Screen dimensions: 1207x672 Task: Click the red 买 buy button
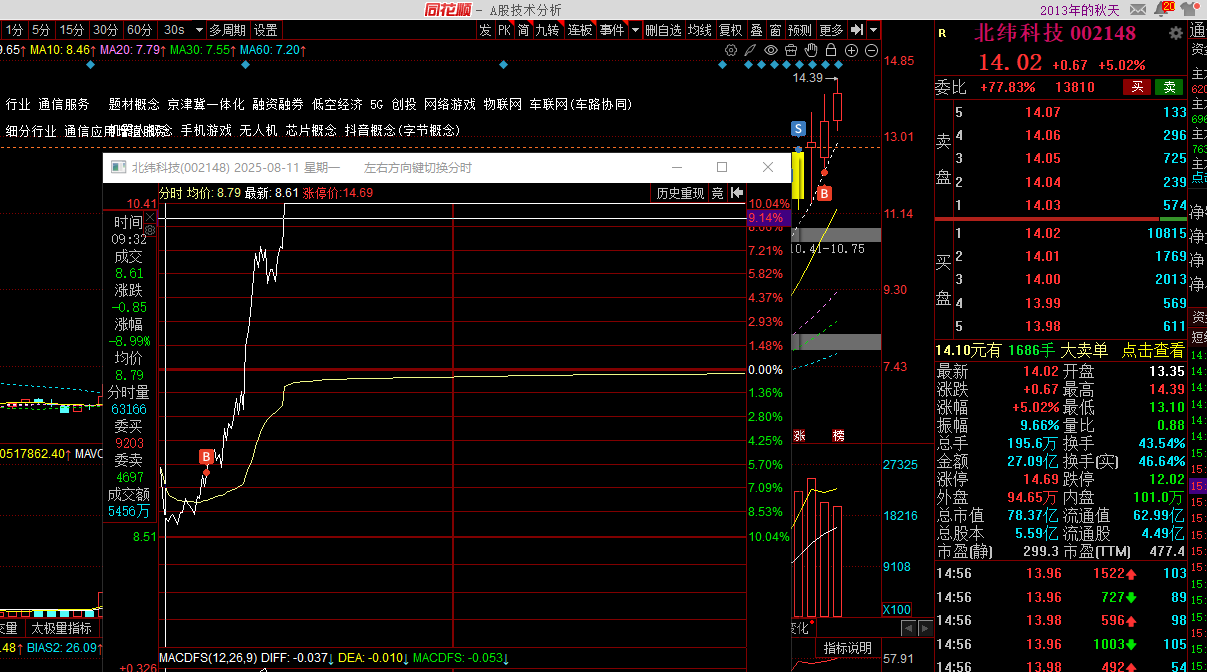coord(1136,87)
